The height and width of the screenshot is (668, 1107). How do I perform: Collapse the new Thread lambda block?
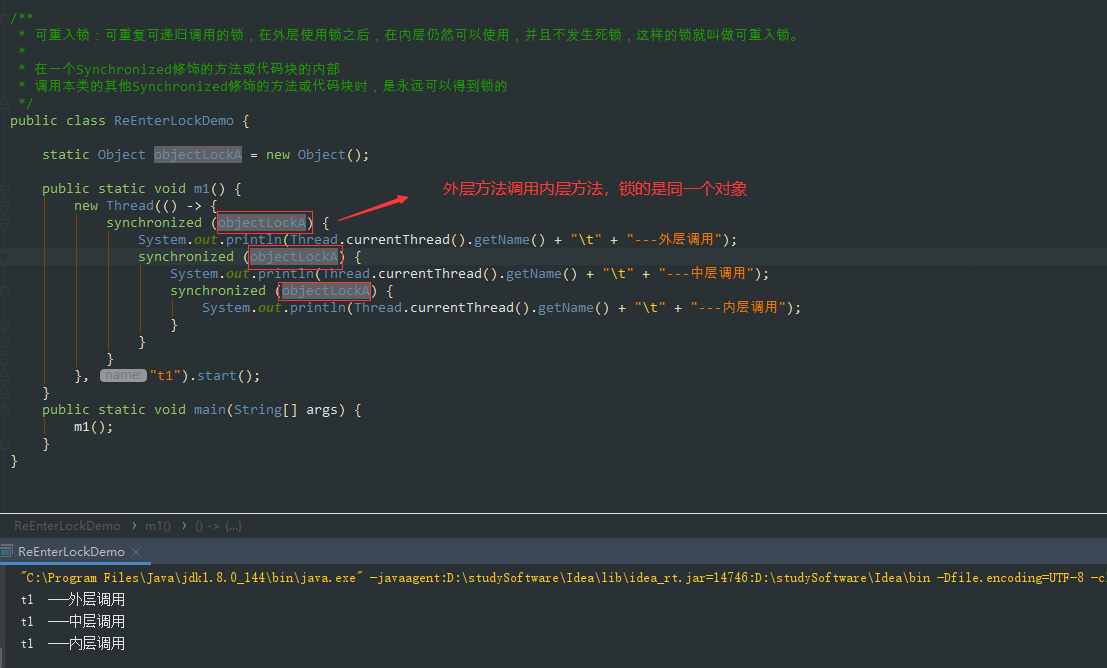(x=4, y=205)
